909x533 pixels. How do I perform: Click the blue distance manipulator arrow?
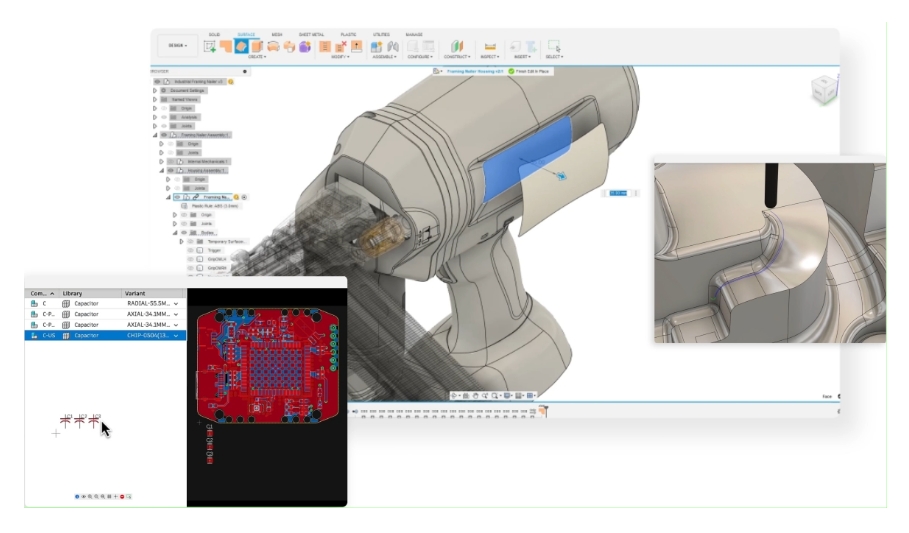(562, 176)
